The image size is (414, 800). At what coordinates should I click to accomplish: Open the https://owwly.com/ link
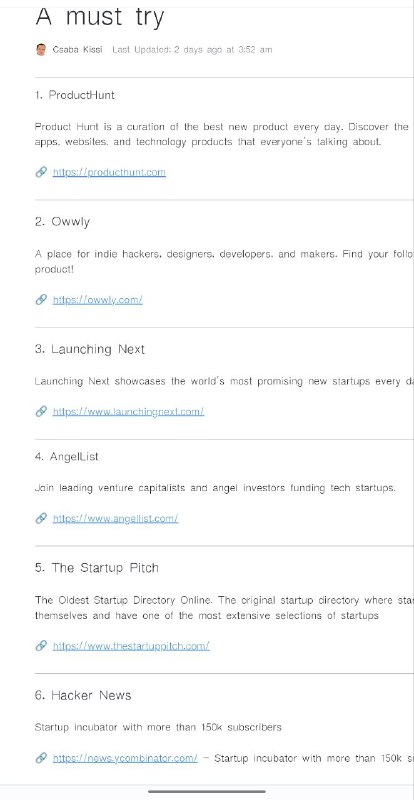(98, 299)
